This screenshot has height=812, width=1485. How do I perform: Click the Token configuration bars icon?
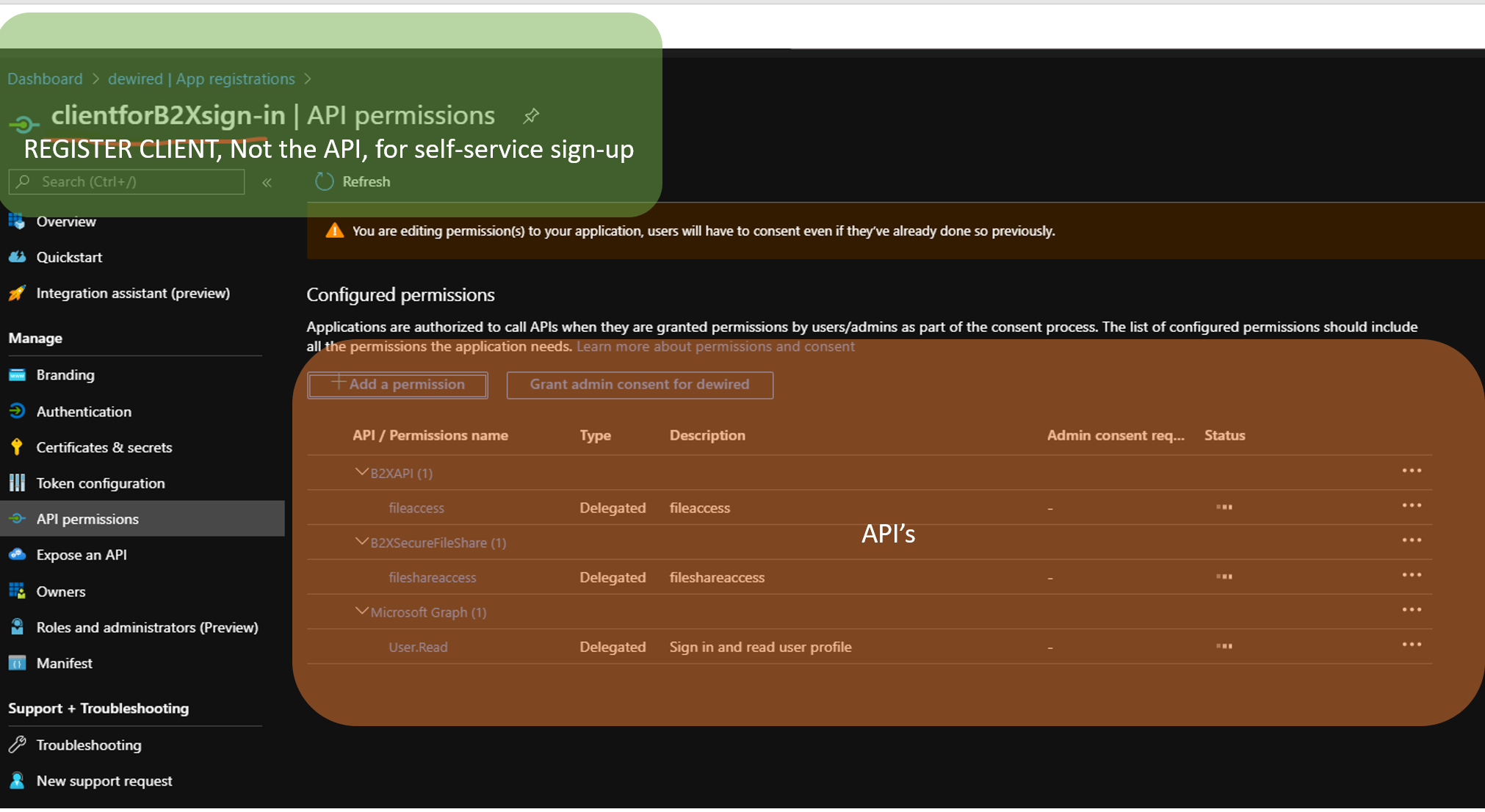[x=17, y=483]
